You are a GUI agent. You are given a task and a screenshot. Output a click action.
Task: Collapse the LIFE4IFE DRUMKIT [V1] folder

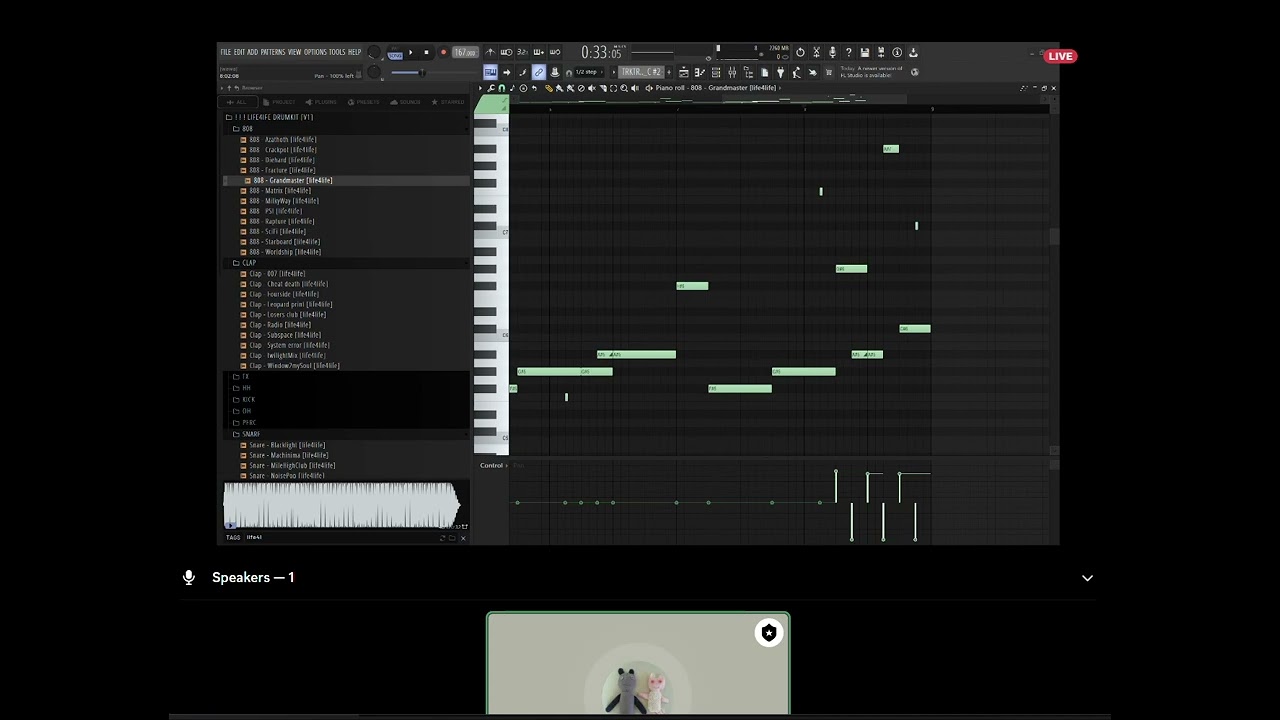click(x=270, y=117)
